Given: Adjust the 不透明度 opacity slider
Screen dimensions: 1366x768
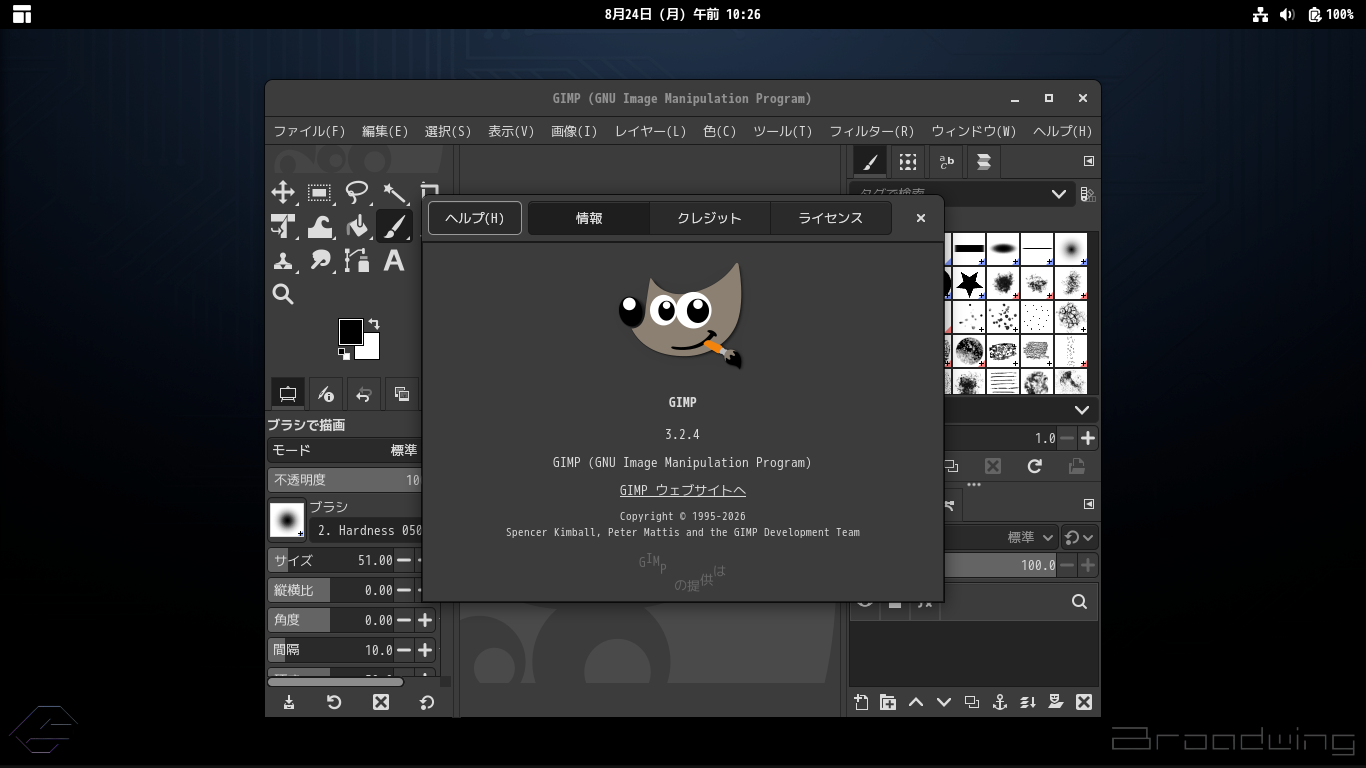Looking at the screenshot, I should [345, 480].
